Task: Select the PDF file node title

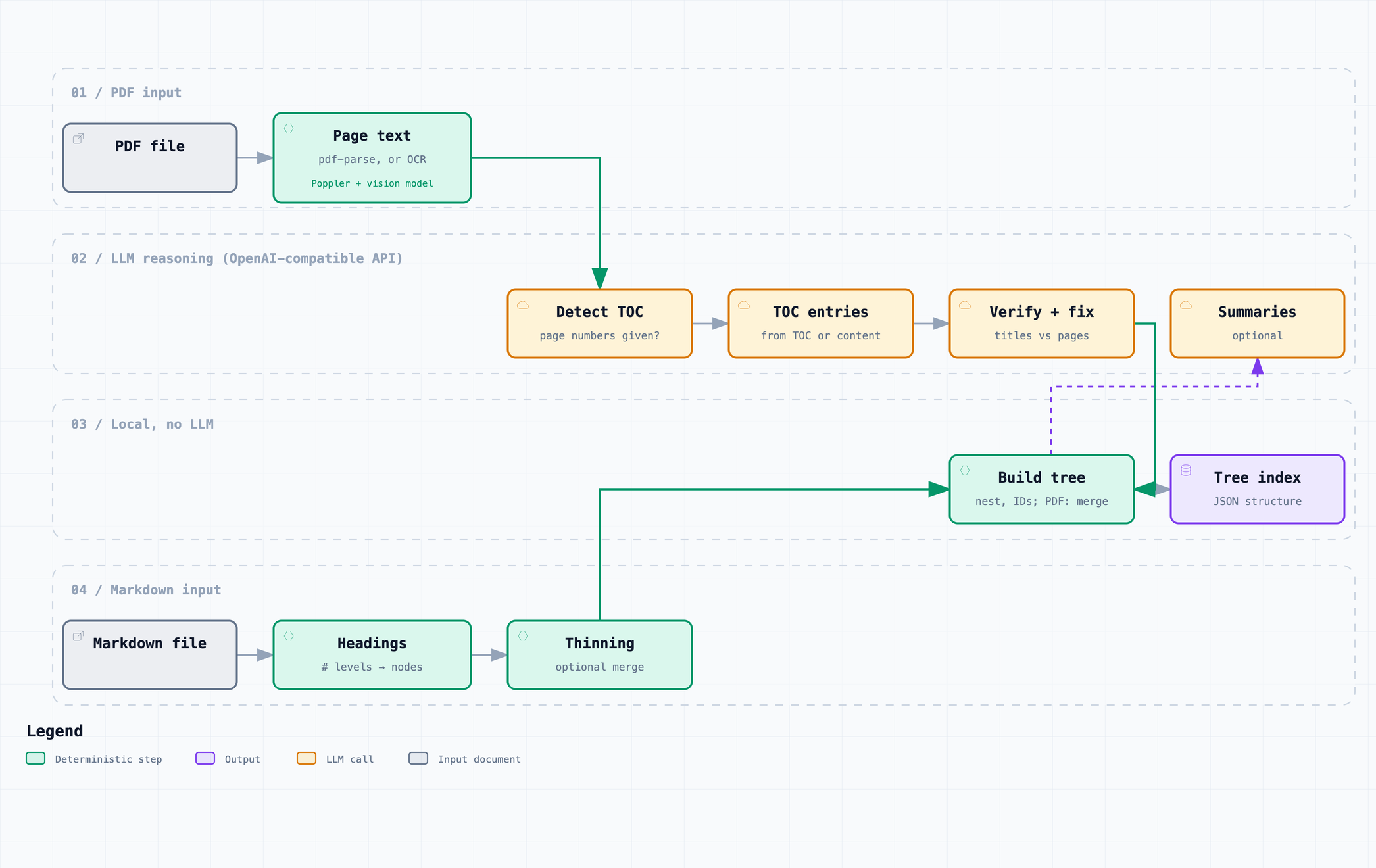Action: (150, 146)
